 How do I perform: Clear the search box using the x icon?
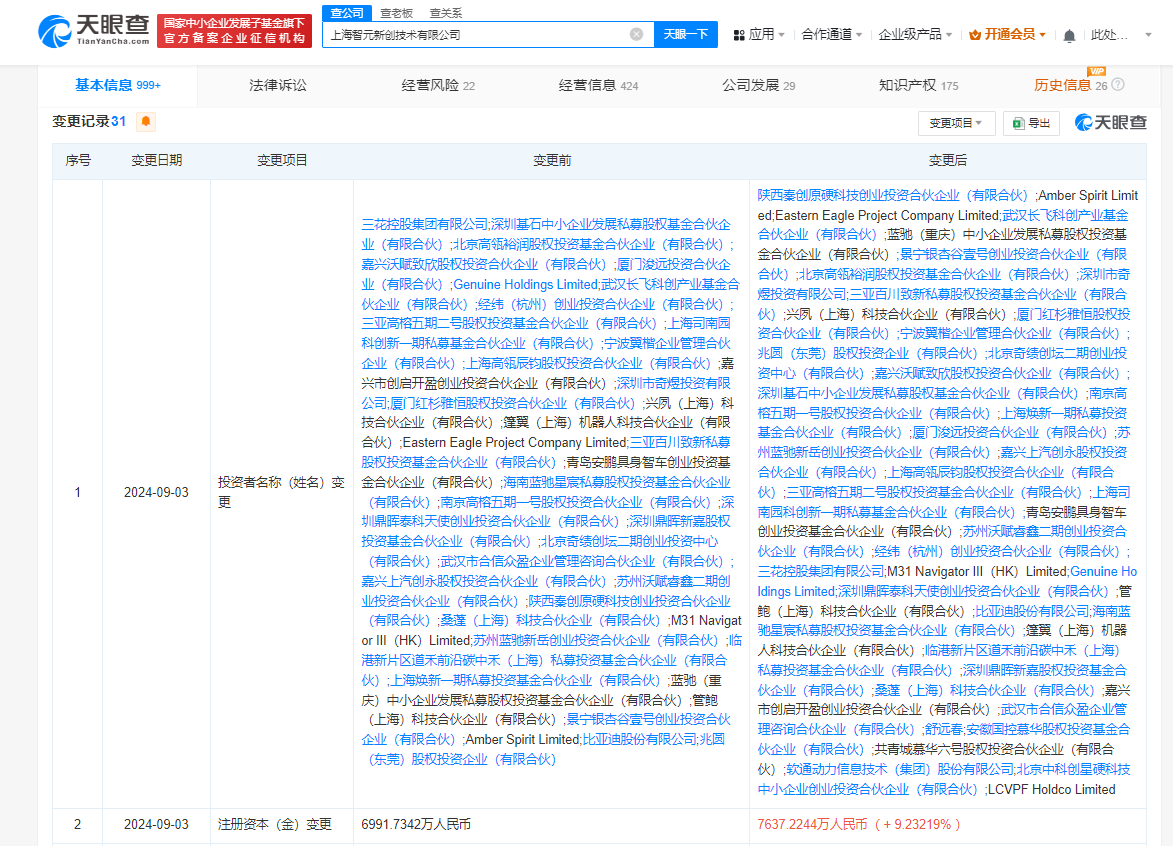[x=637, y=33]
